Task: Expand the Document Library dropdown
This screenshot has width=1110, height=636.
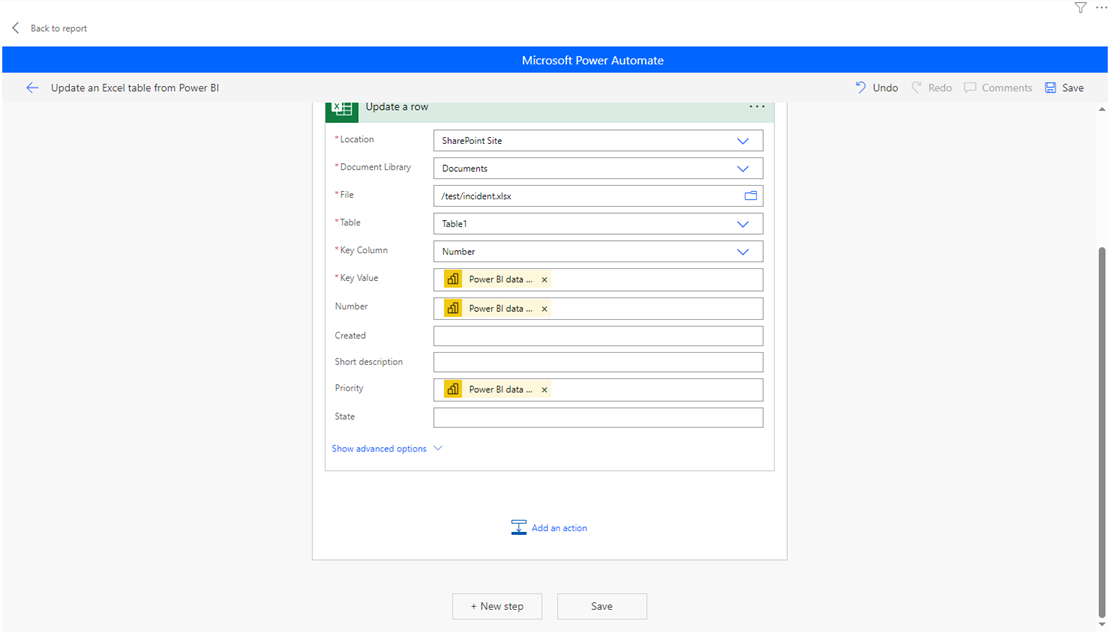Action: 743,169
